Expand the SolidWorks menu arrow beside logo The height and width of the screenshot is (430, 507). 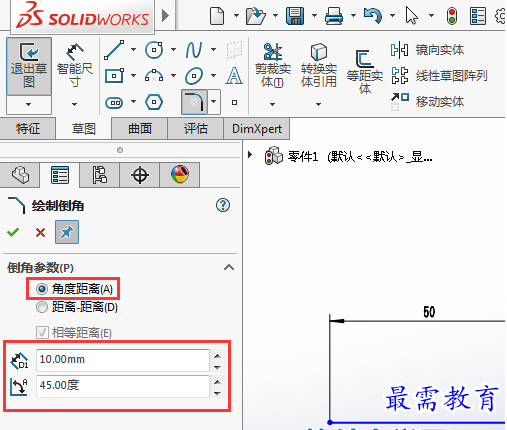pos(165,15)
